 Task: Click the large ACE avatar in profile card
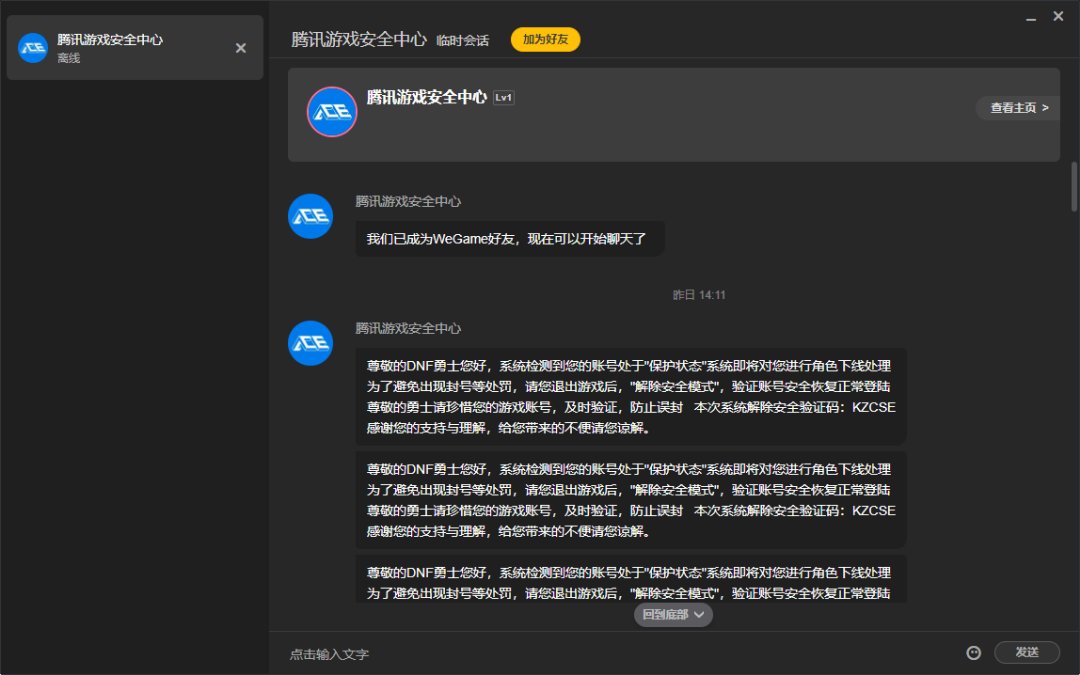pyautogui.click(x=332, y=112)
